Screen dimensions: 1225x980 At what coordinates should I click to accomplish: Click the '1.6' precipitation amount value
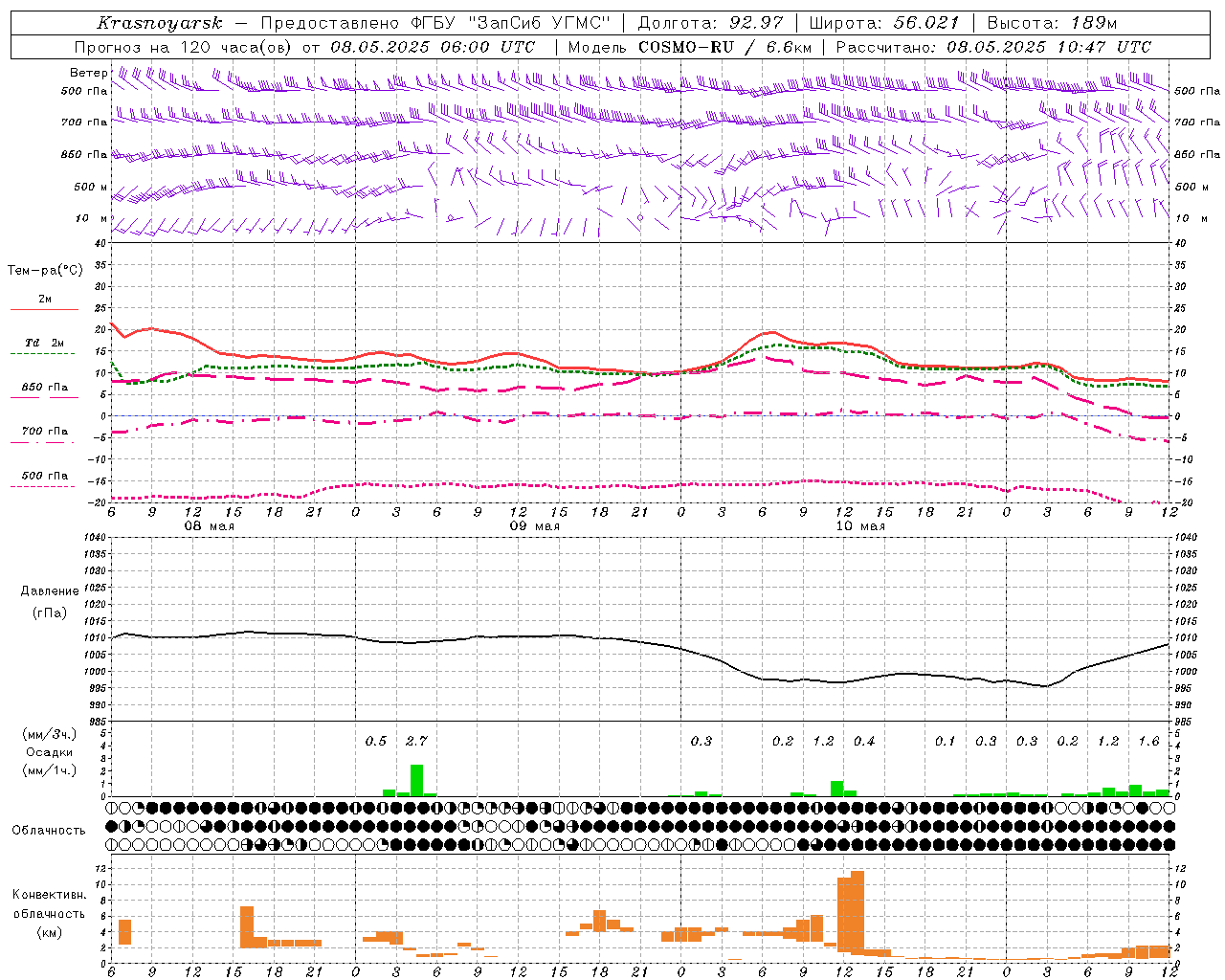coord(1148,742)
